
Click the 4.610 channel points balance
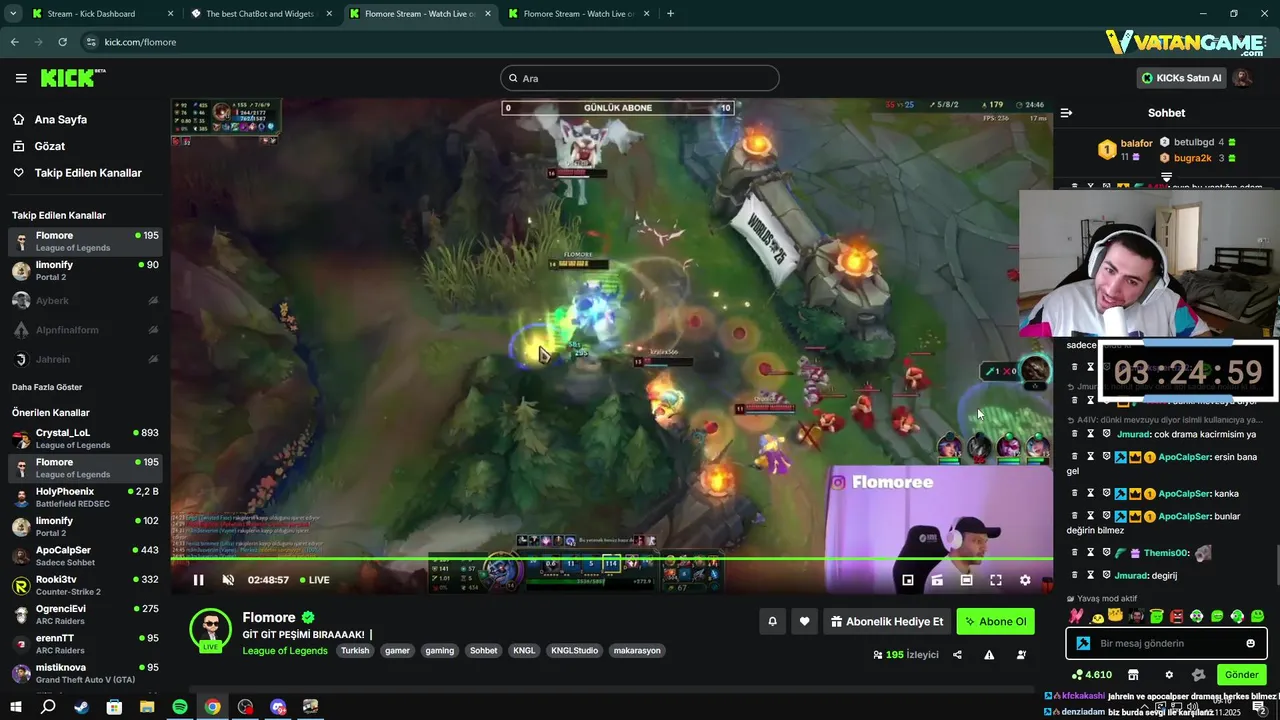pos(1091,675)
